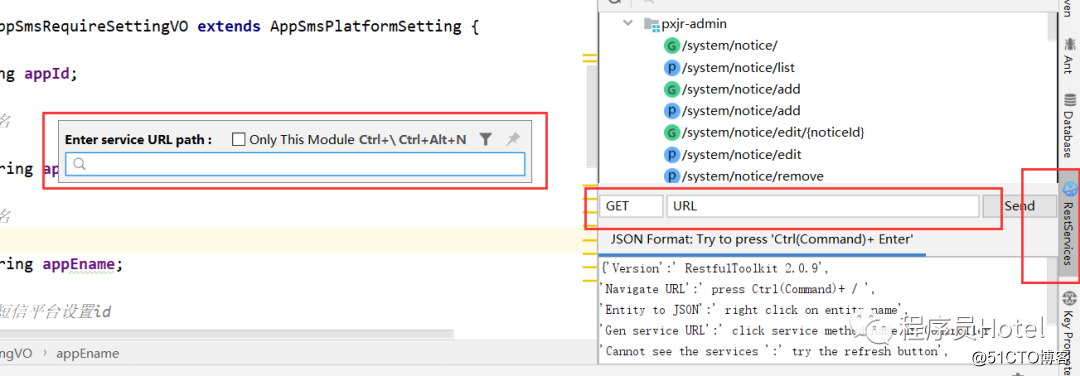Click 'Enter service URL path' label
The width and height of the screenshot is (1080, 376).
tap(138, 139)
